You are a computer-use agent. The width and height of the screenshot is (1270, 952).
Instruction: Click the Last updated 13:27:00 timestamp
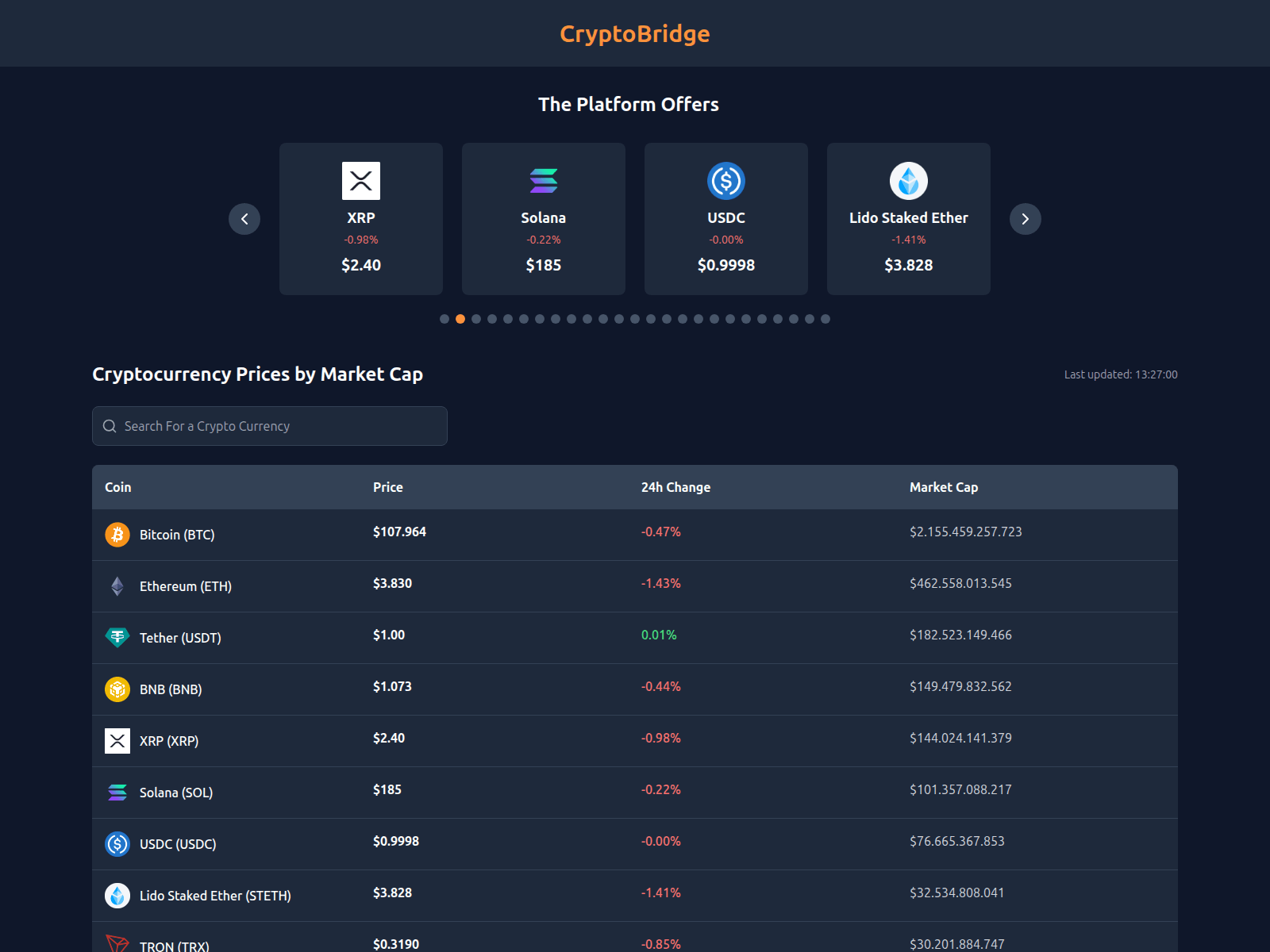(x=1121, y=374)
